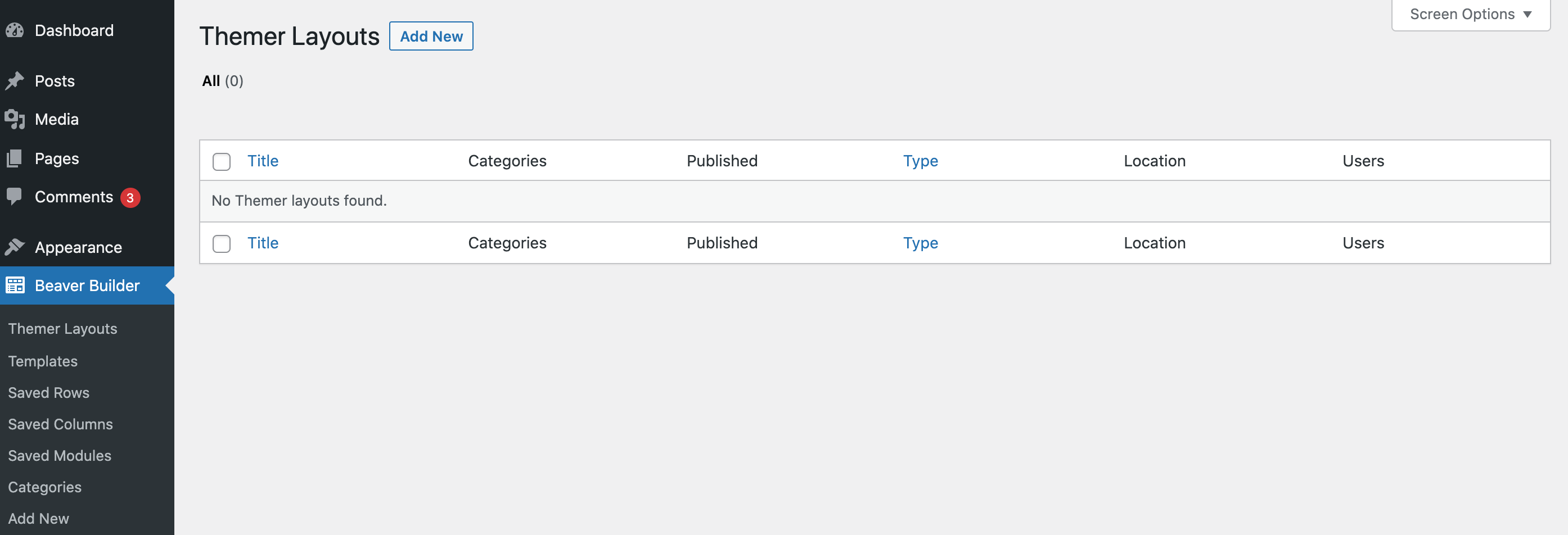The image size is (1568, 535).
Task: Check the select-all checkbox in the table header
Action: [222, 162]
